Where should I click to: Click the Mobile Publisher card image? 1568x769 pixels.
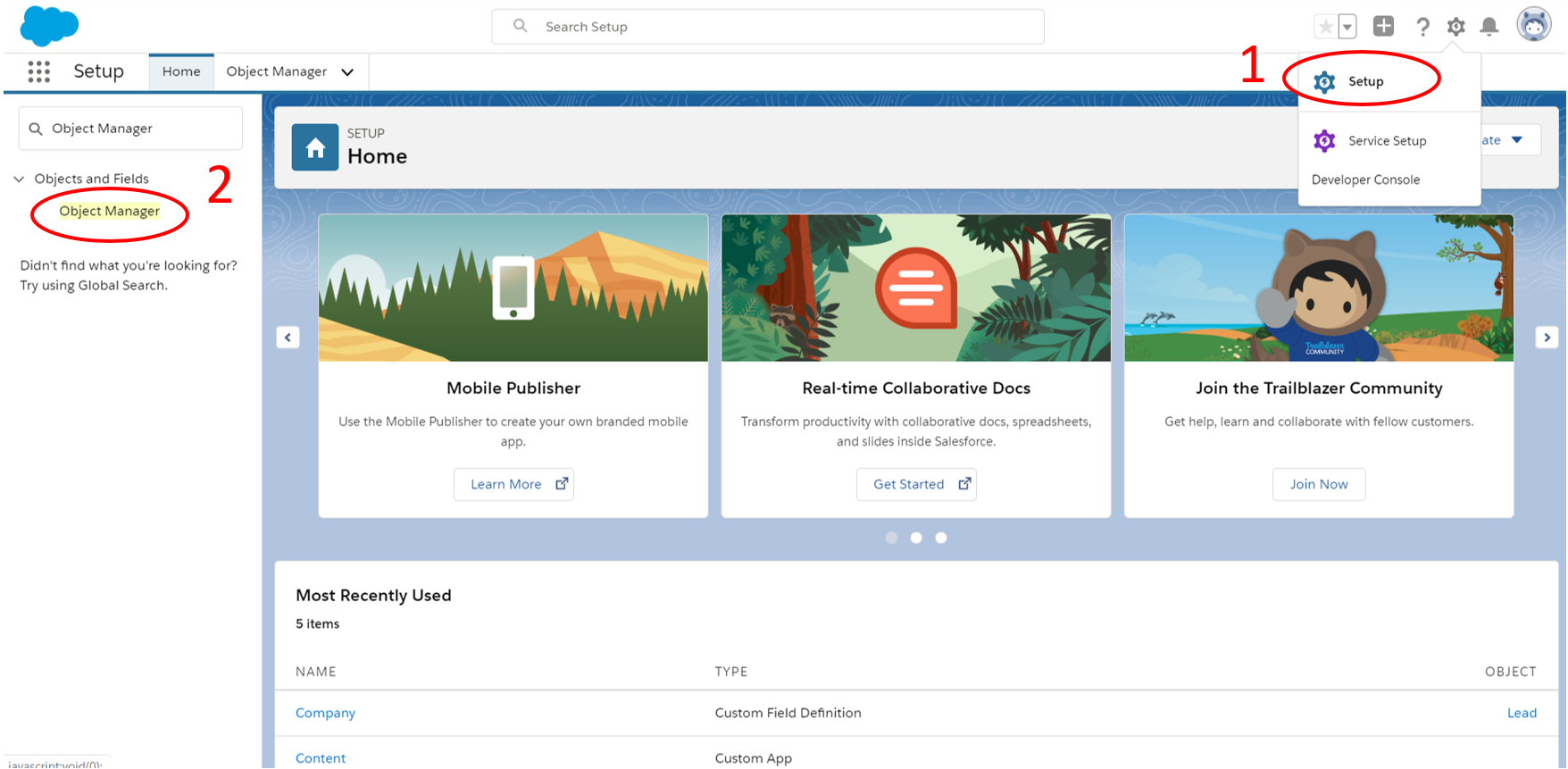[x=513, y=288]
